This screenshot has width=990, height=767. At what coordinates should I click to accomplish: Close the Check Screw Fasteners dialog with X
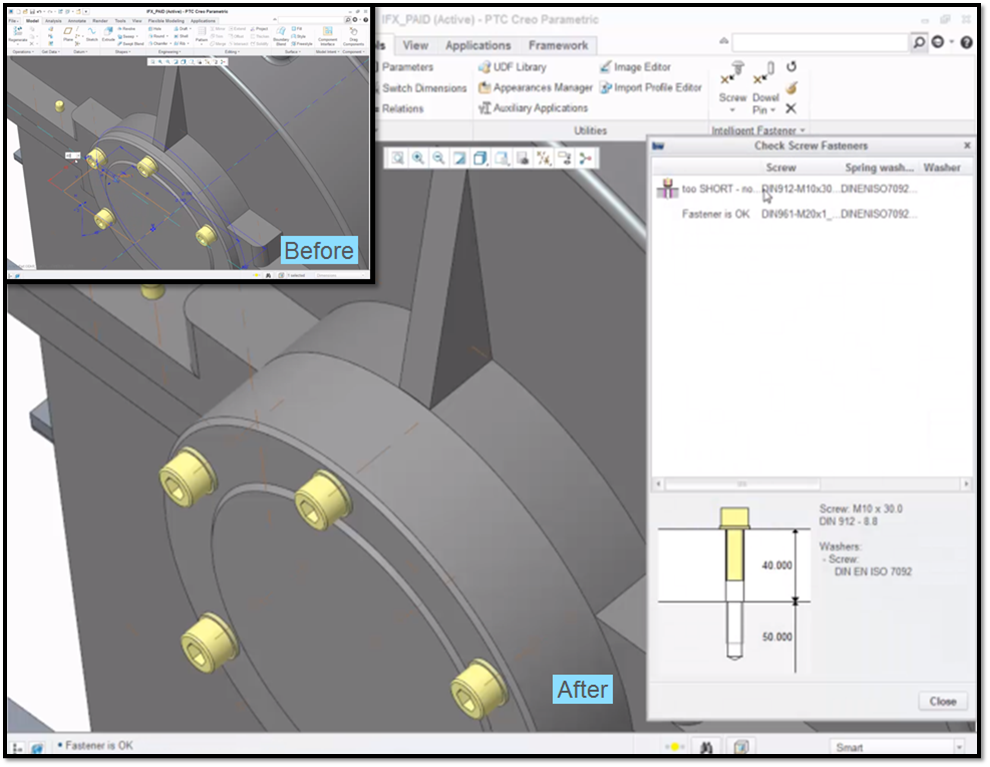click(x=967, y=146)
